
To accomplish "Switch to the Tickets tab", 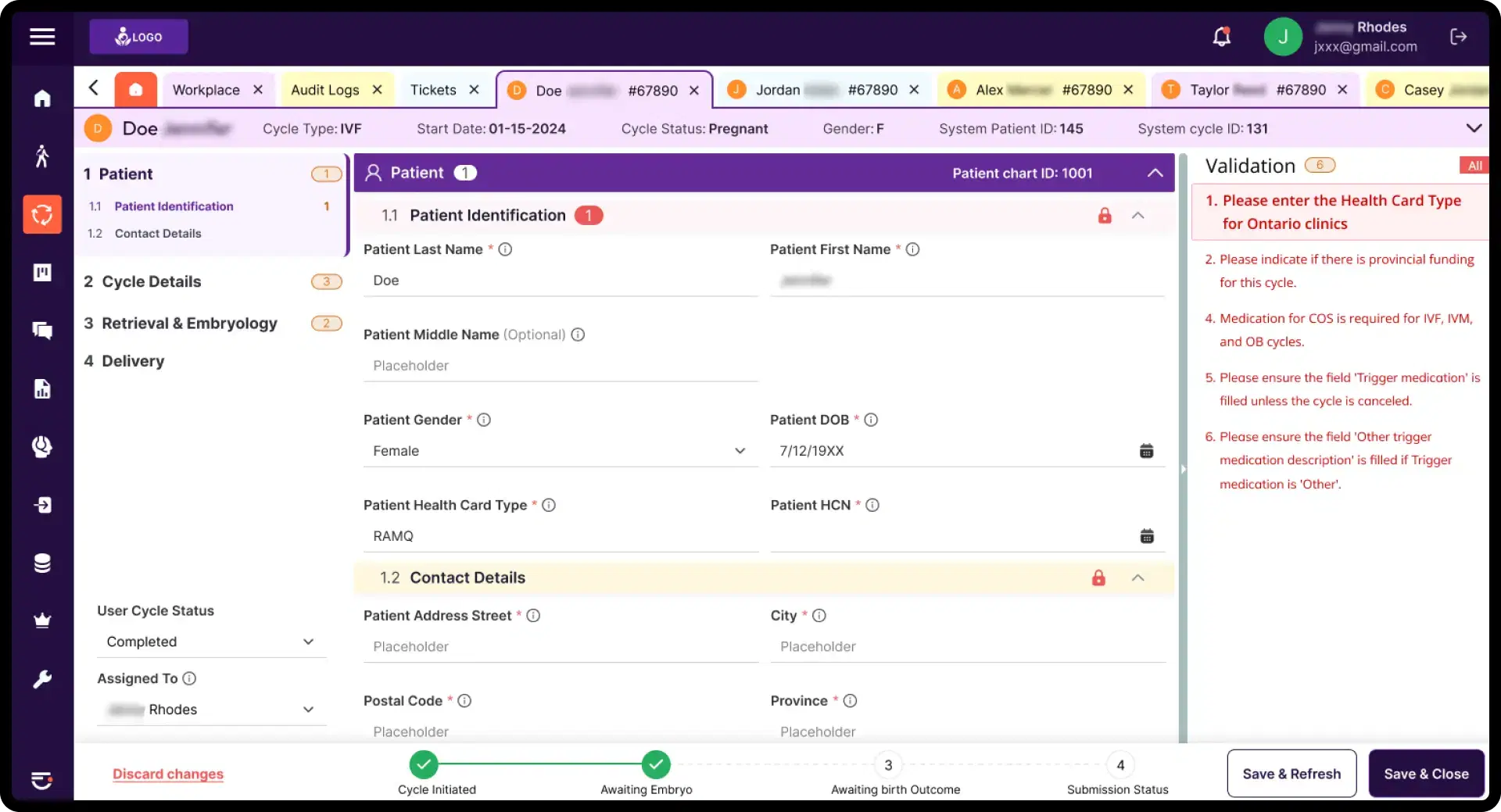I will [x=432, y=89].
